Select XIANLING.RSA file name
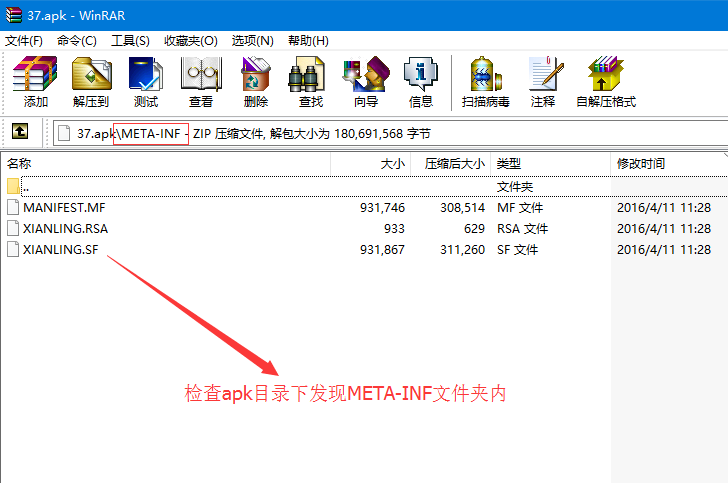 (x=65, y=228)
